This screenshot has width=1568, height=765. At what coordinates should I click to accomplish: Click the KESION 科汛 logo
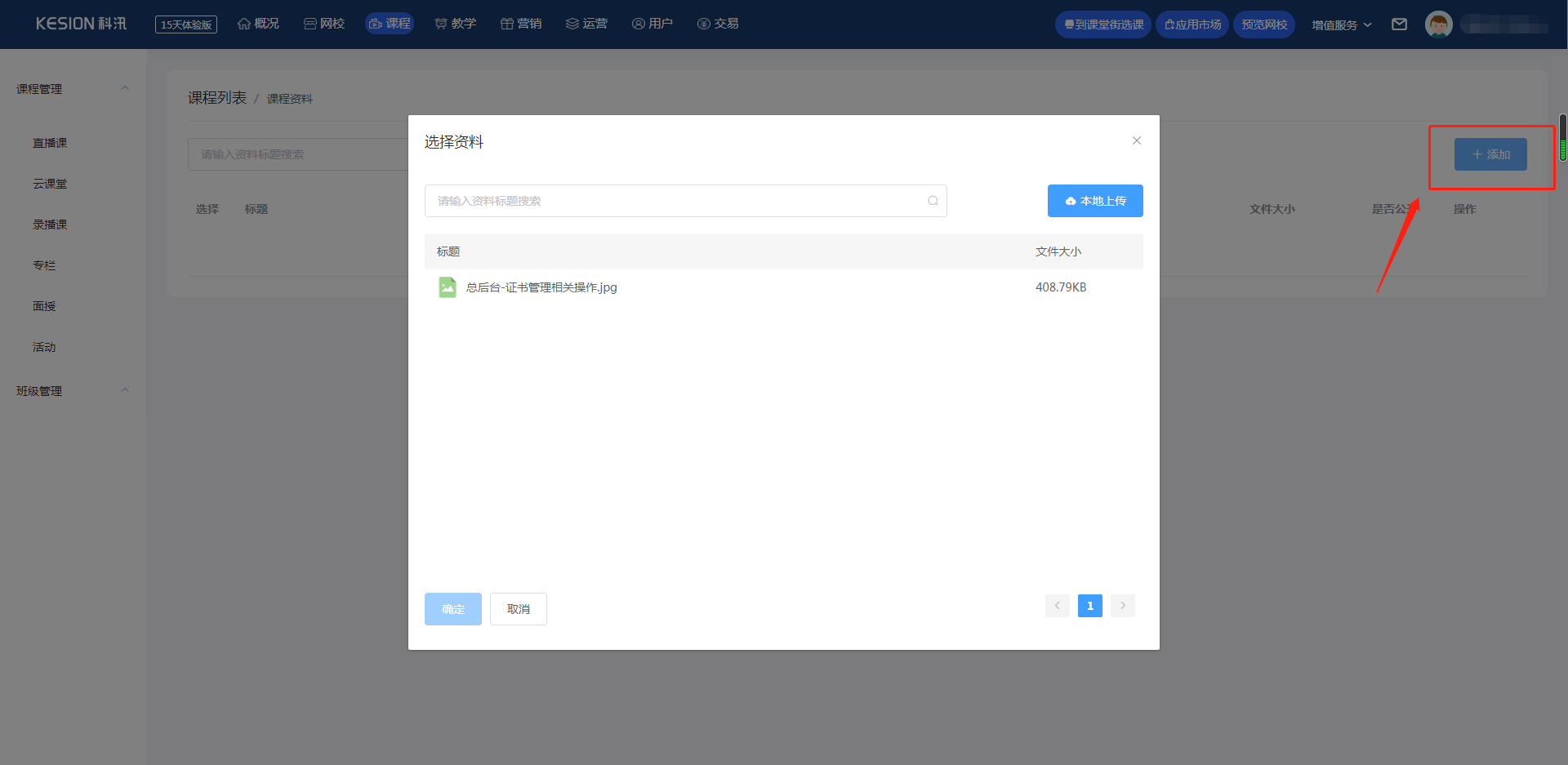tap(81, 24)
